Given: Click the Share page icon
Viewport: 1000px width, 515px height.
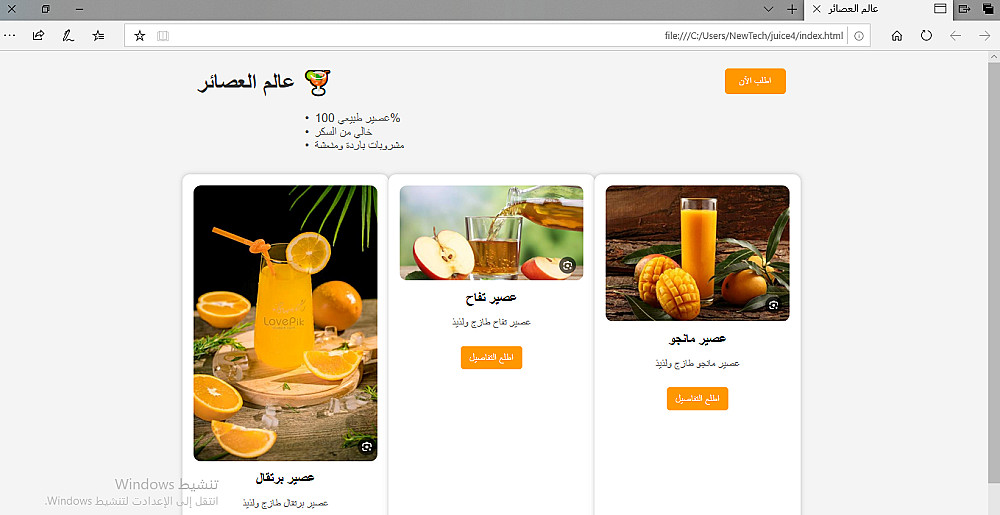Looking at the screenshot, I should [x=38, y=36].
